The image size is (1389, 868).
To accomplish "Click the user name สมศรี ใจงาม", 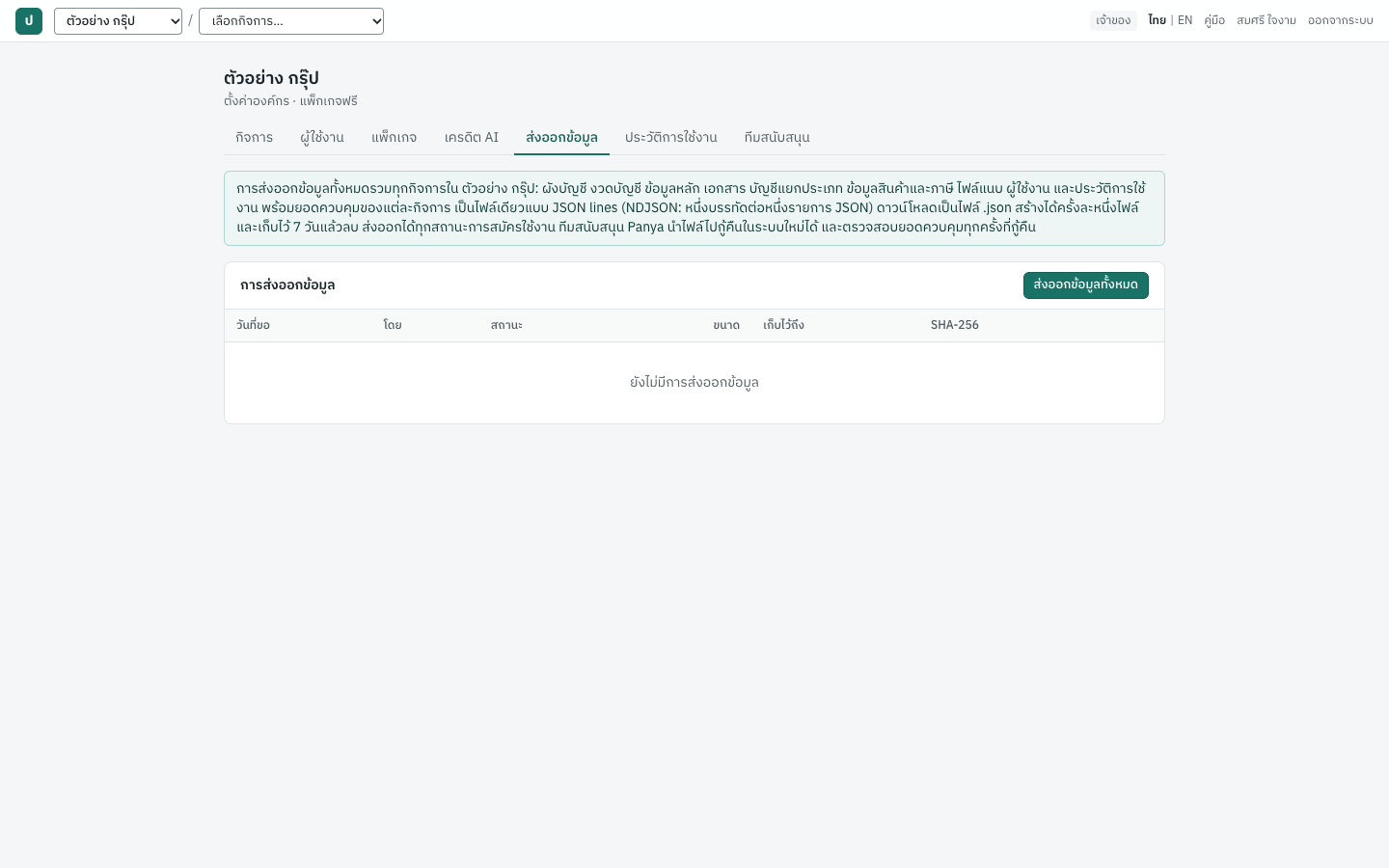I will 1266,20.
